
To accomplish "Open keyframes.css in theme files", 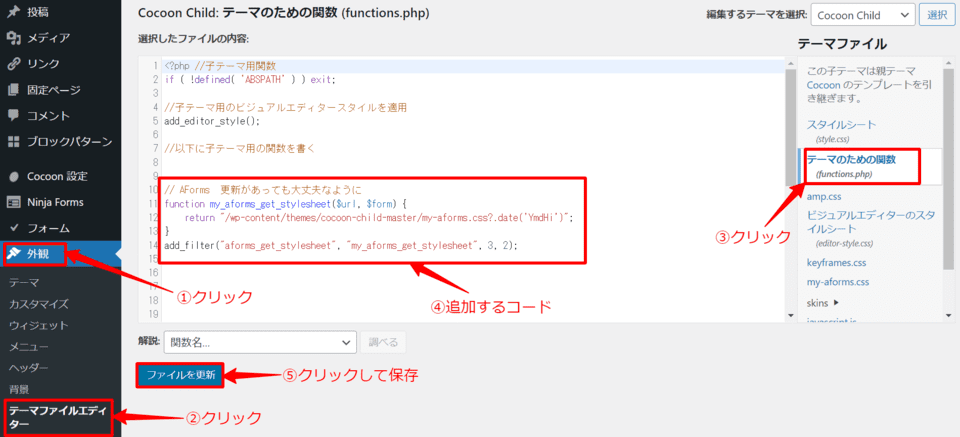I will 835,263.
